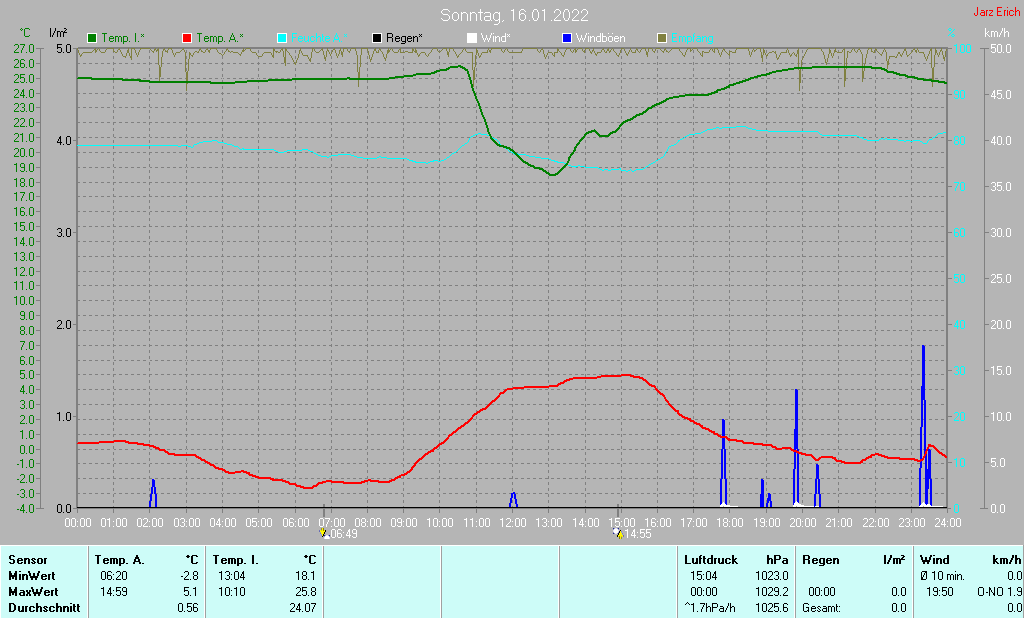This screenshot has width=1024, height=618.
Task: Click the '12:00' label on the time axis
Action: click(513, 523)
